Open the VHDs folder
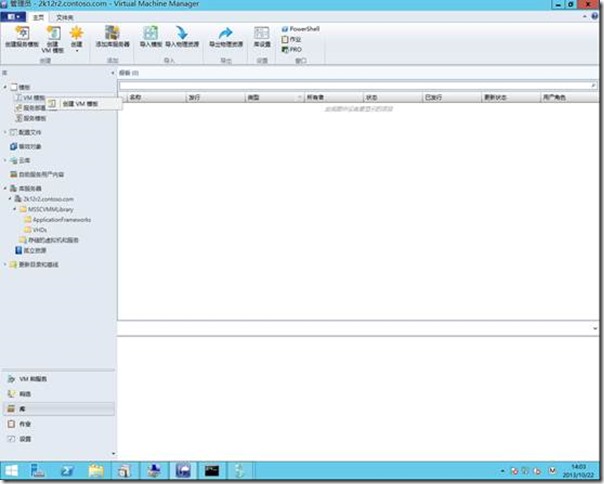604x484 pixels. 35,230
